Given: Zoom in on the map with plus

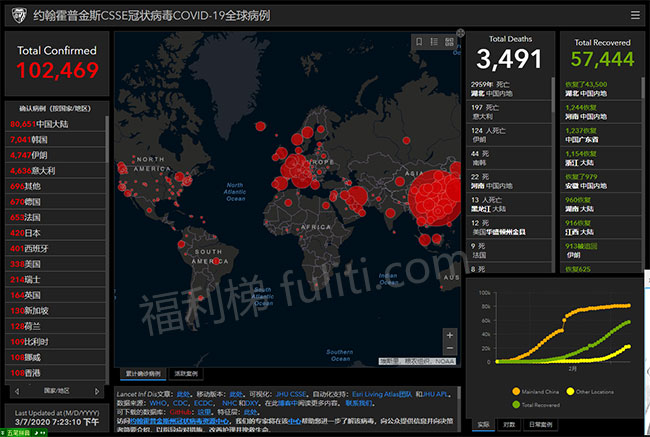Looking at the screenshot, I should [x=449, y=336].
